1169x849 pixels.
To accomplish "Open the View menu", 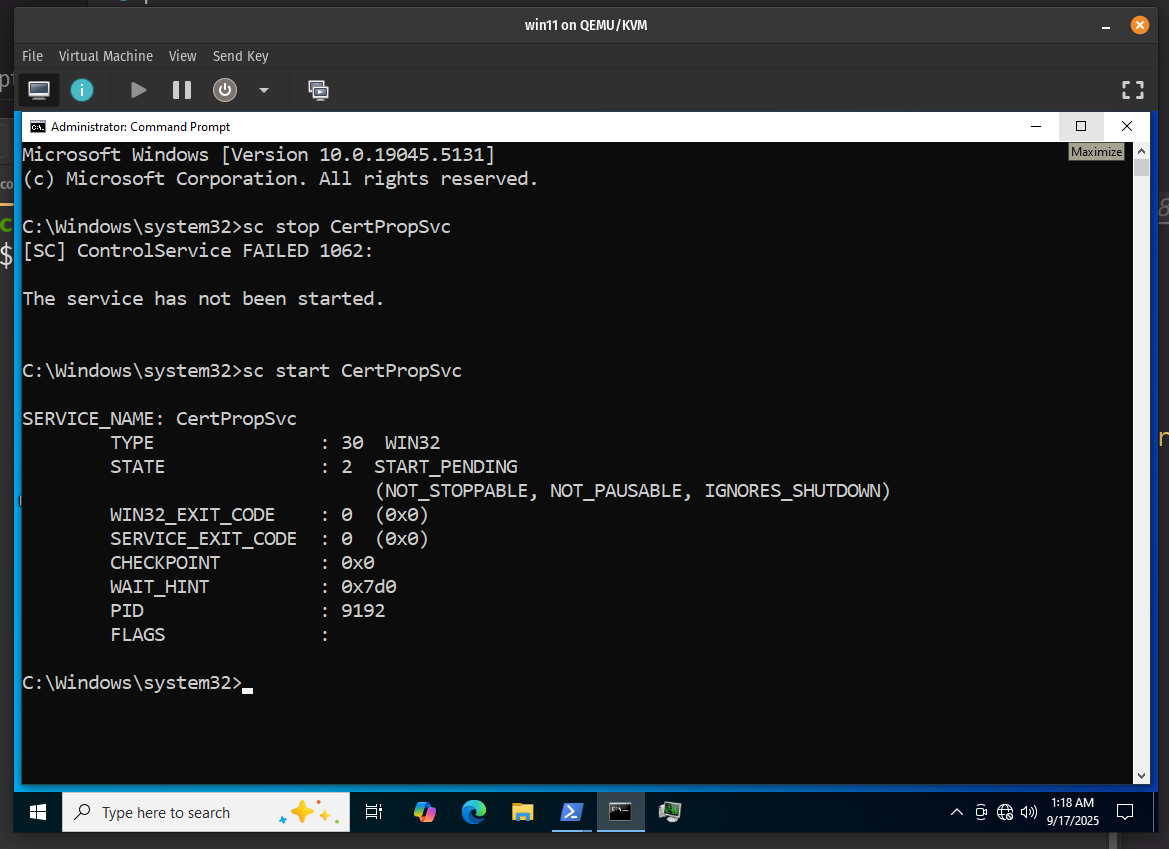I will (183, 56).
